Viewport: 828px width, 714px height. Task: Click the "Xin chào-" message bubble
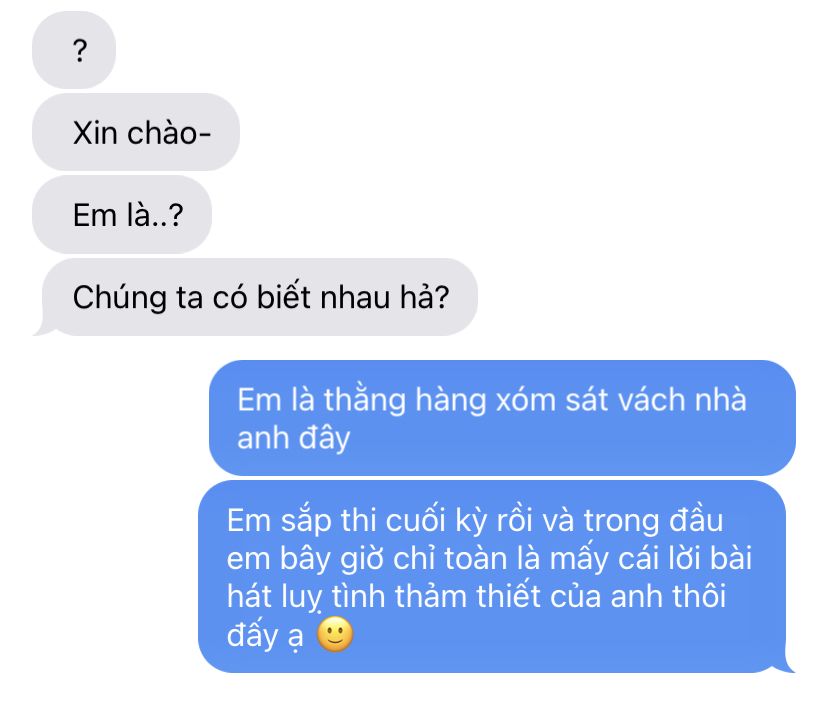136,132
